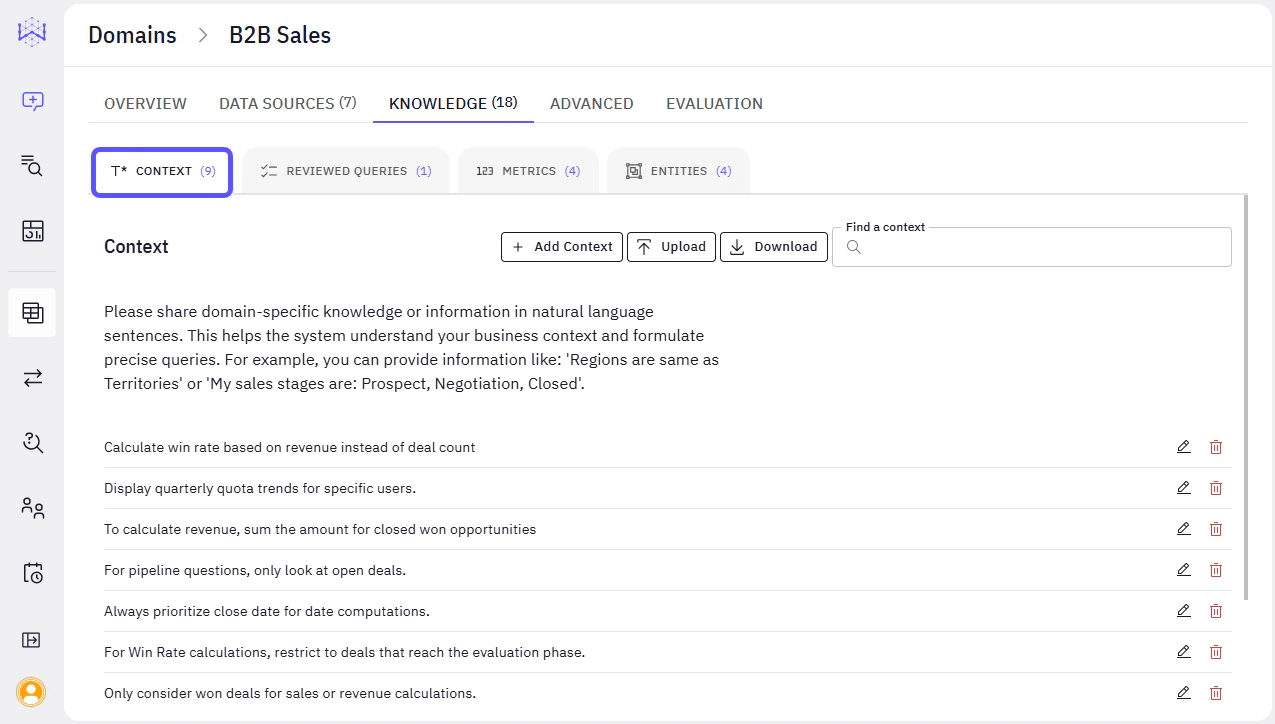
Task: Open the users management icon
Action: point(31,508)
